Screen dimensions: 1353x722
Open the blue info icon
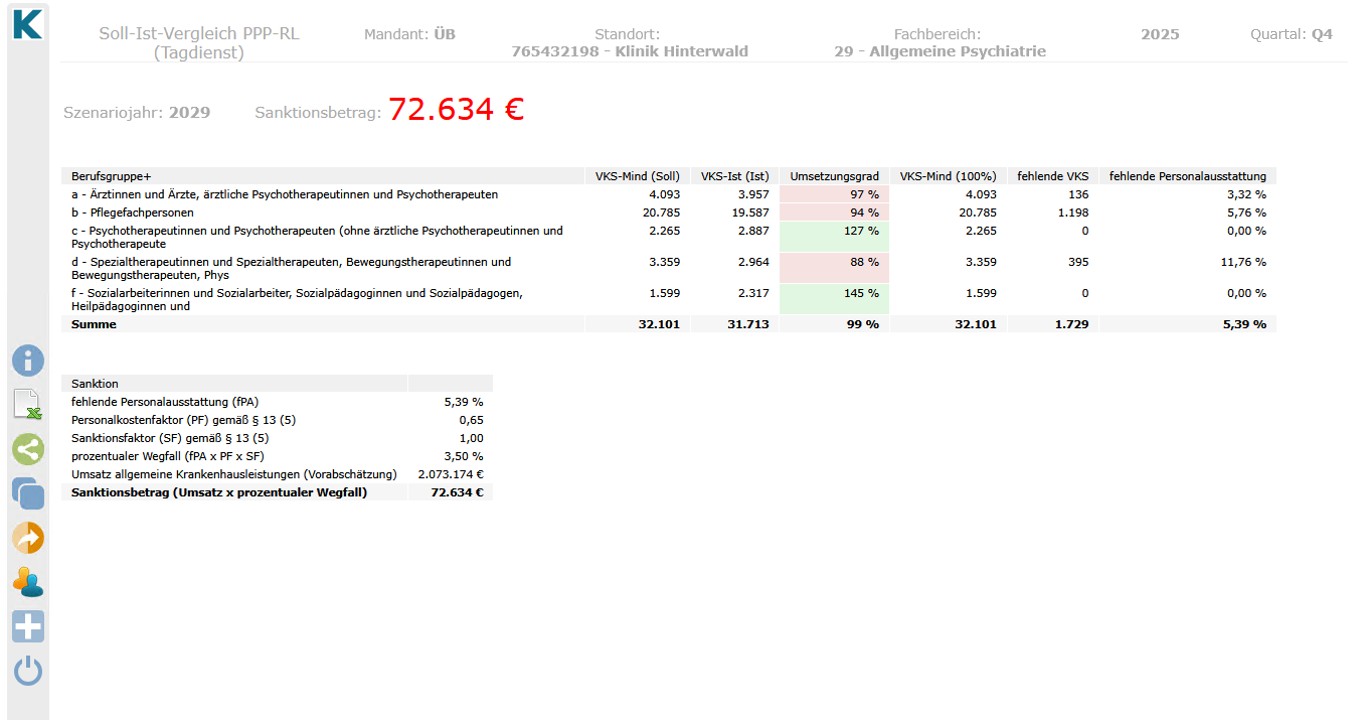click(x=28, y=361)
